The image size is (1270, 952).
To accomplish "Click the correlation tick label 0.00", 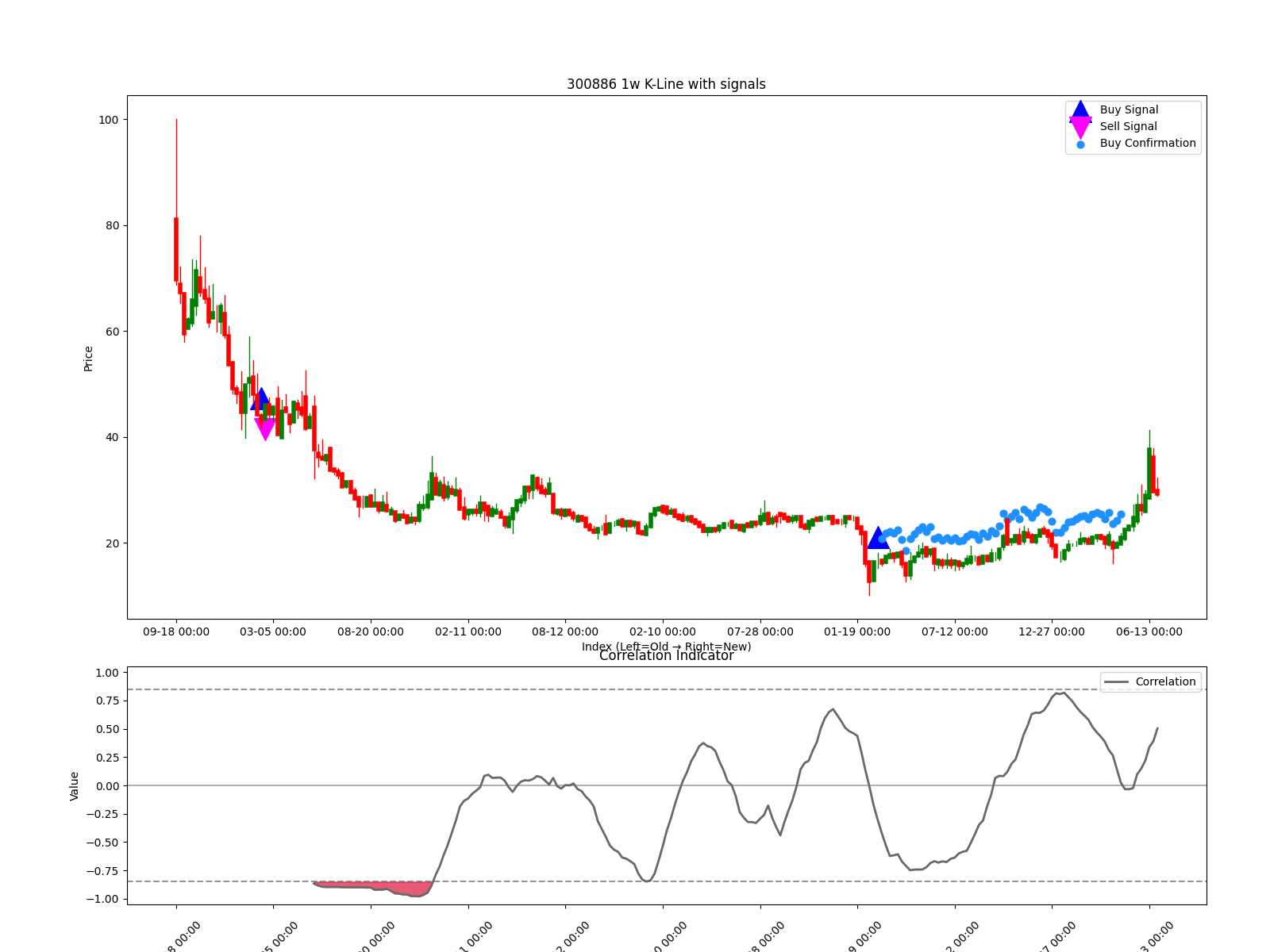I will coord(106,786).
